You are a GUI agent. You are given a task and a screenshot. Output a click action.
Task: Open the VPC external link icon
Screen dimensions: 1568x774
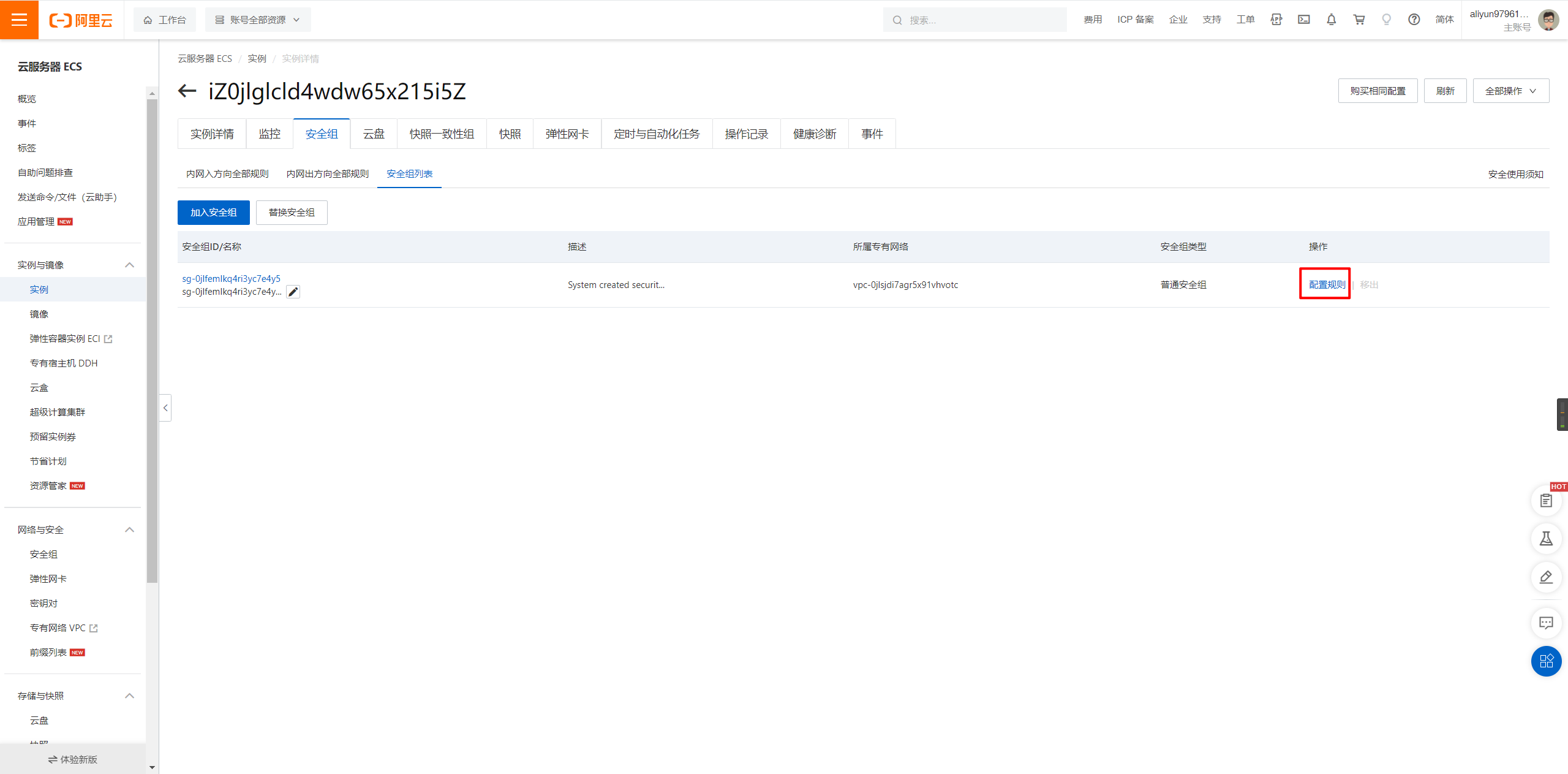coord(94,628)
